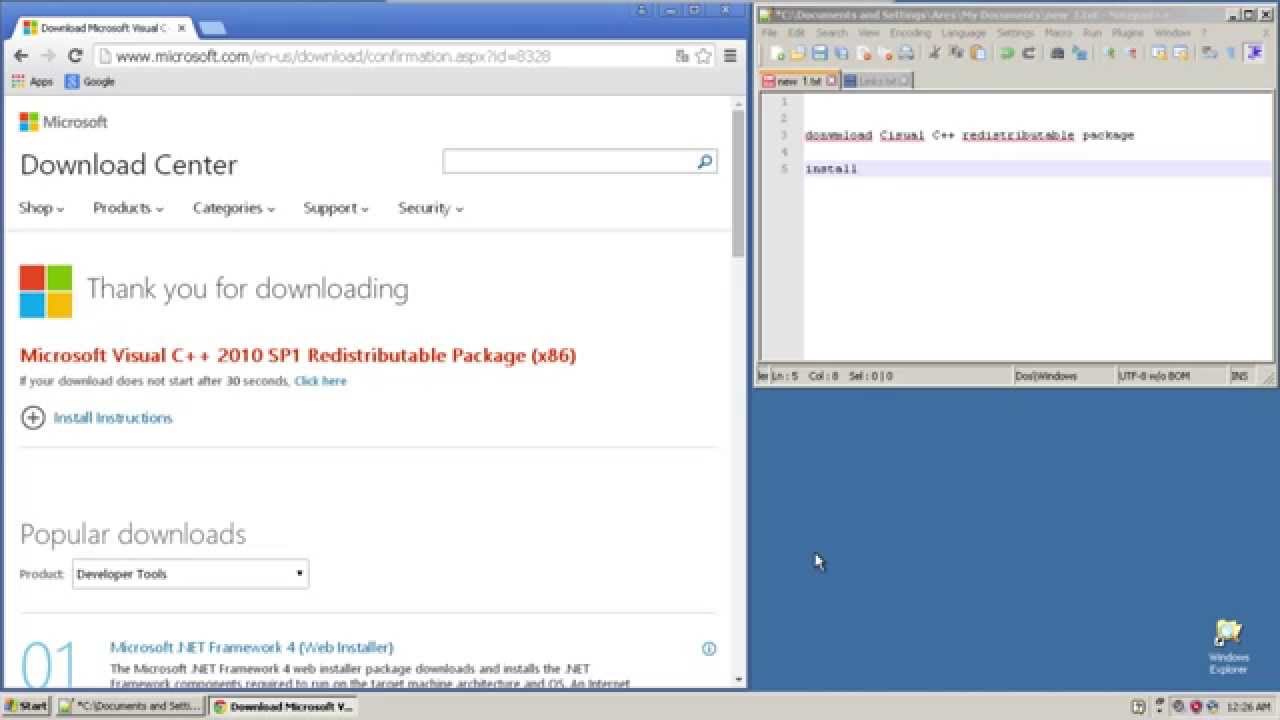The width and height of the screenshot is (1280, 720).
Task: Bookmark this page with star icon
Action: click(703, 56)
